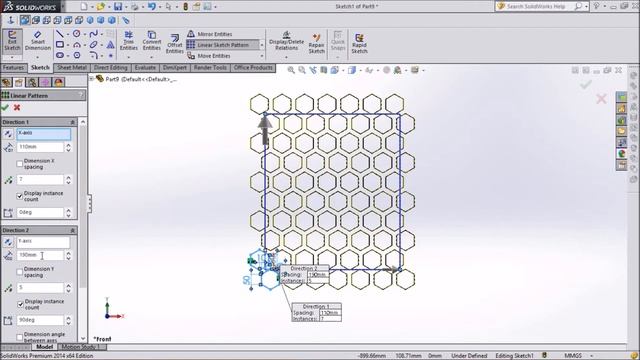The height and width of the screenshot is (360, 640).
Task: Open the SolidWorks logo menu arrow
Action: click(x=63, y=7)
